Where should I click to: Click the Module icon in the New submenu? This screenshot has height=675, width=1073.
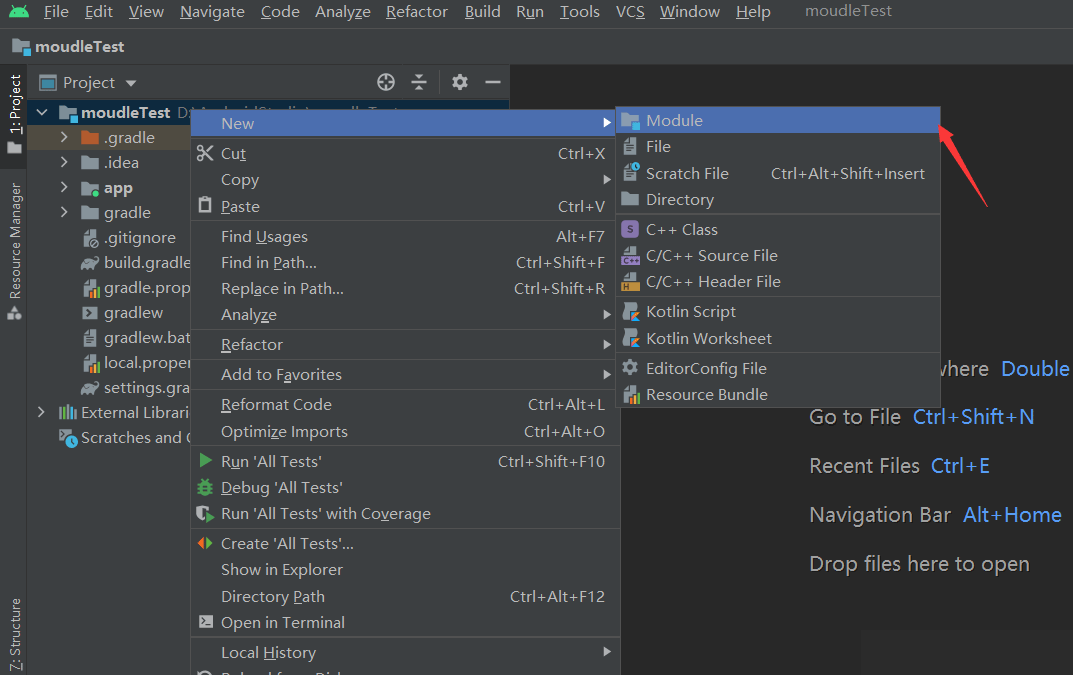(630, 120)
